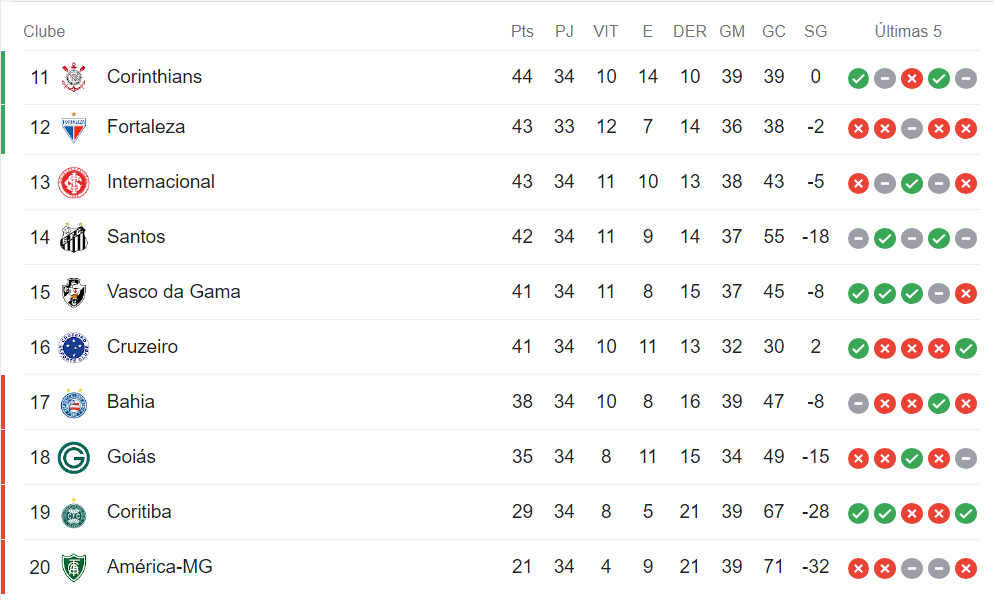Click the Fortaleza club crest
The width and height of the screenshot is (994, 600).
click(74, 127)
